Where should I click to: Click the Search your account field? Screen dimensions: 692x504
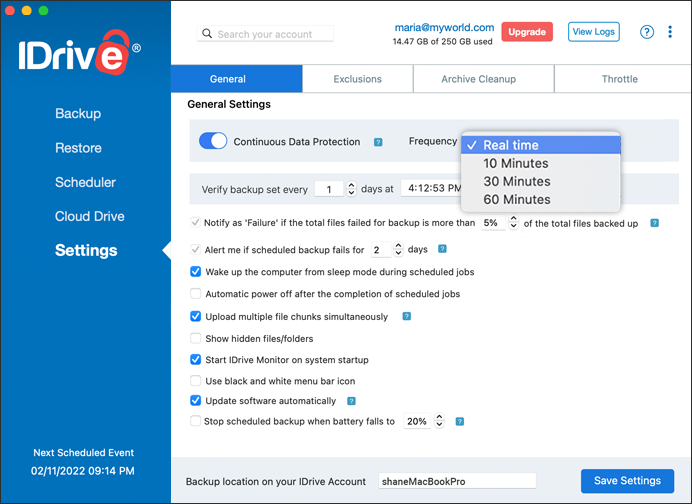click(265, 34)
